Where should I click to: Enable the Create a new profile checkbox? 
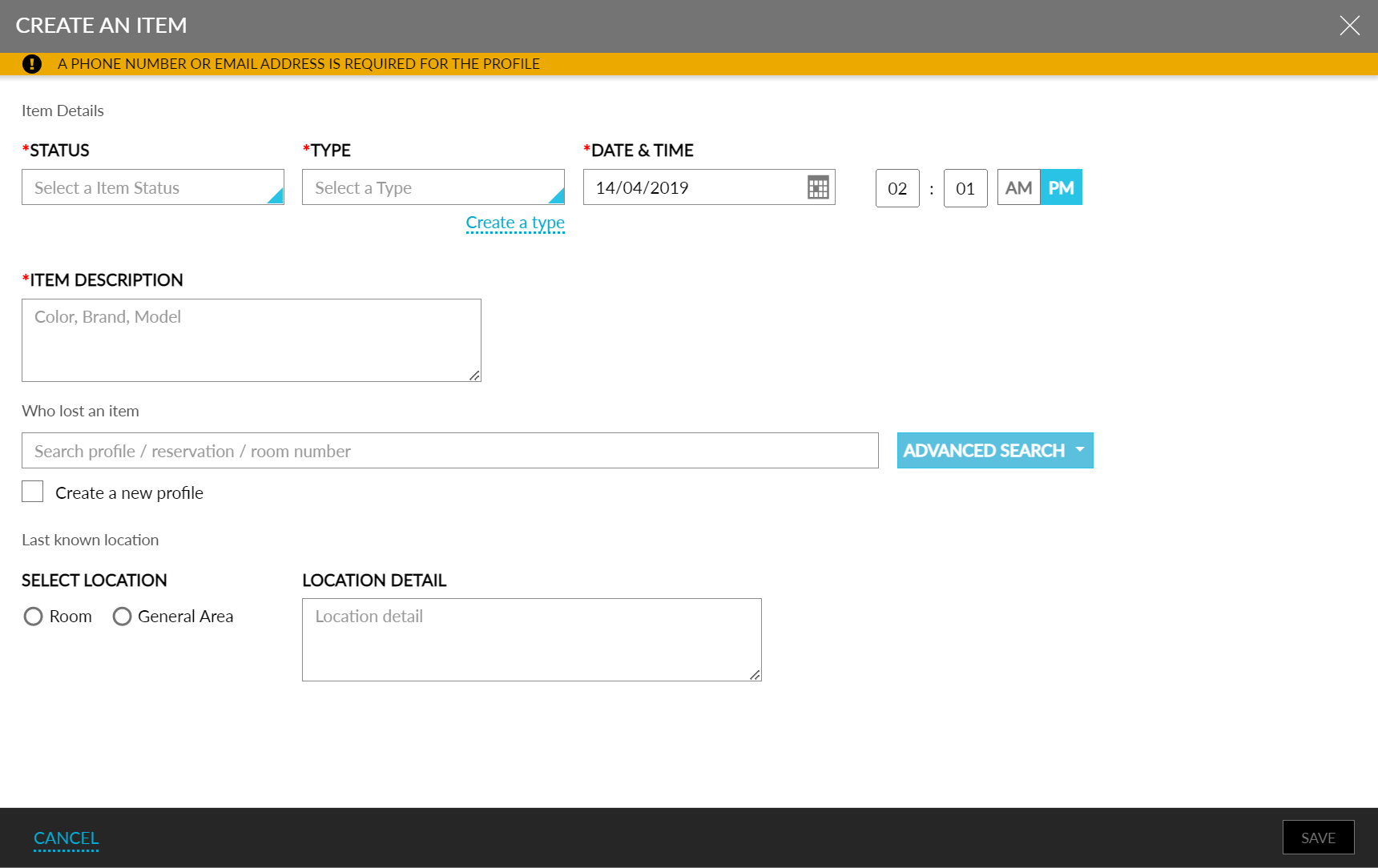coord(32,491)
